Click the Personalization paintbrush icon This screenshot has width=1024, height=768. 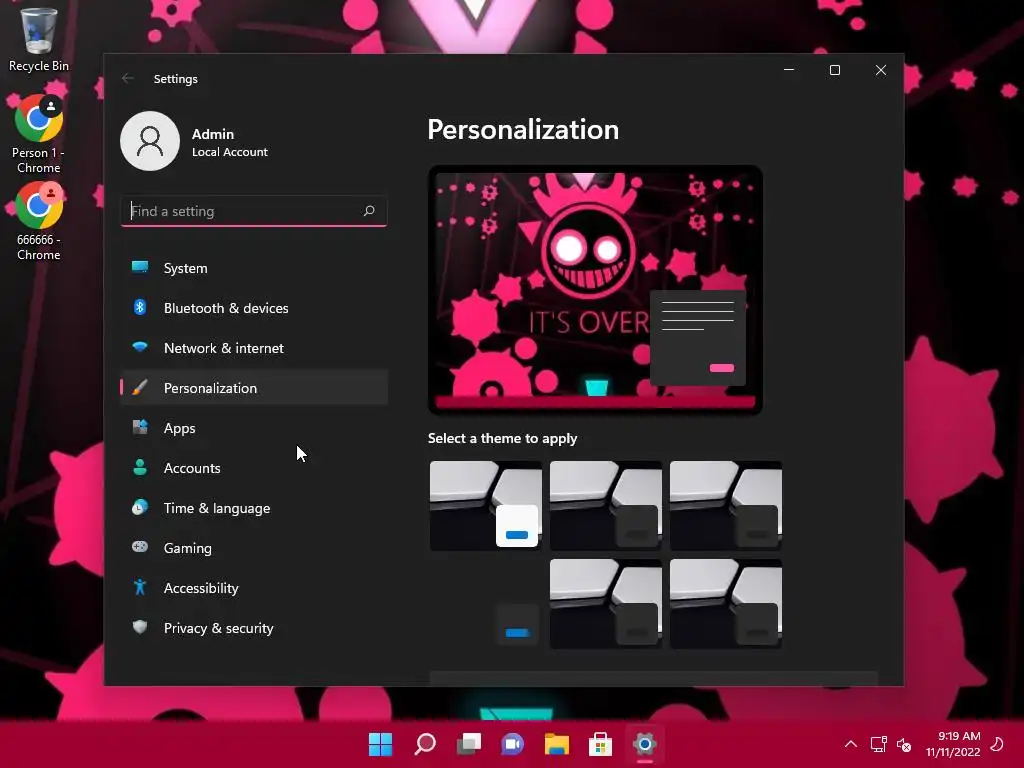pos(140,387)
